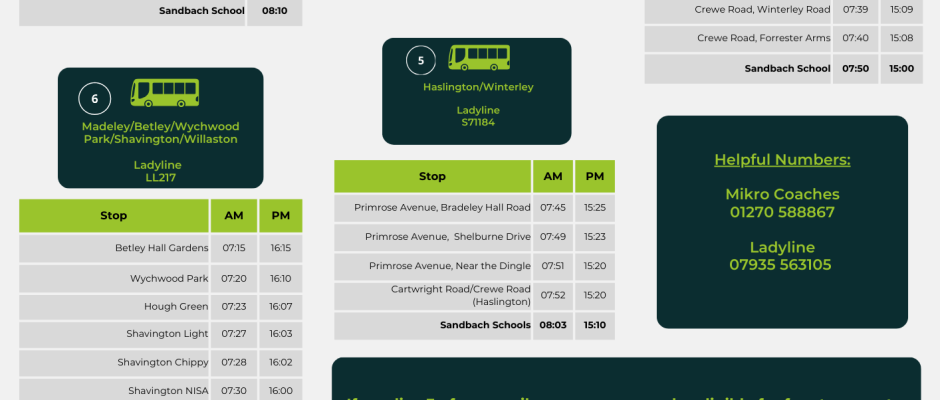Viewport: 940px width, 400px height.
Task: Click the 08:03 Sandbach Schools arrival time
Action: point(553,325)
